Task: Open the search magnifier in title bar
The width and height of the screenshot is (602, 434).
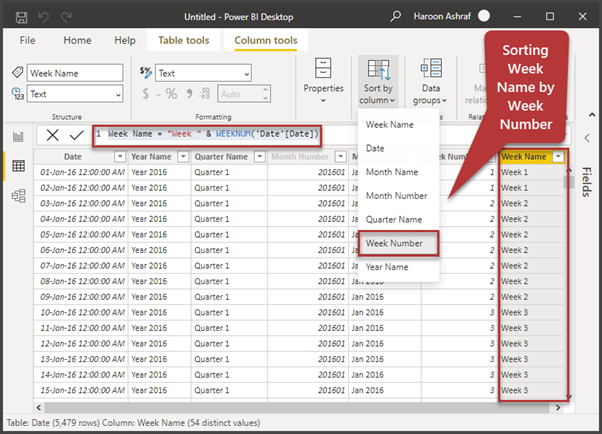Action: click(395, 16)
